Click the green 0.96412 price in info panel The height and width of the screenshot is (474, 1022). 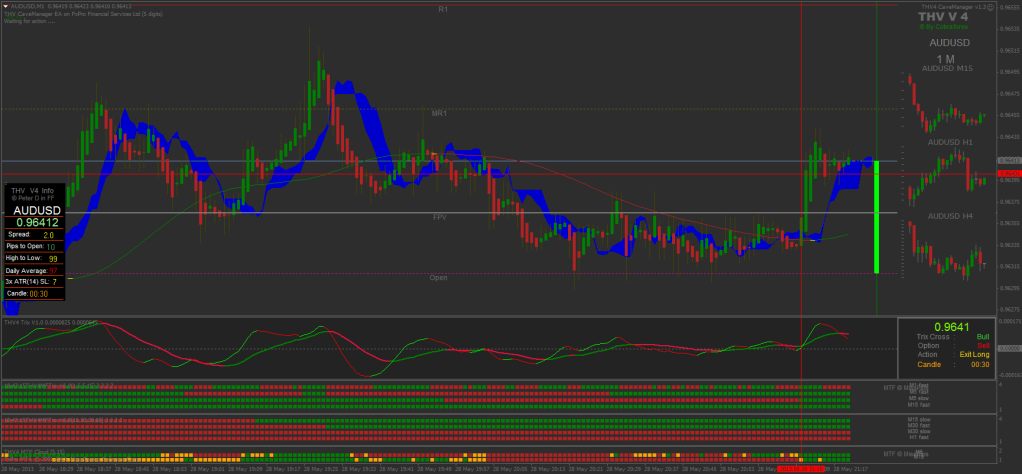tap(38, 222)
